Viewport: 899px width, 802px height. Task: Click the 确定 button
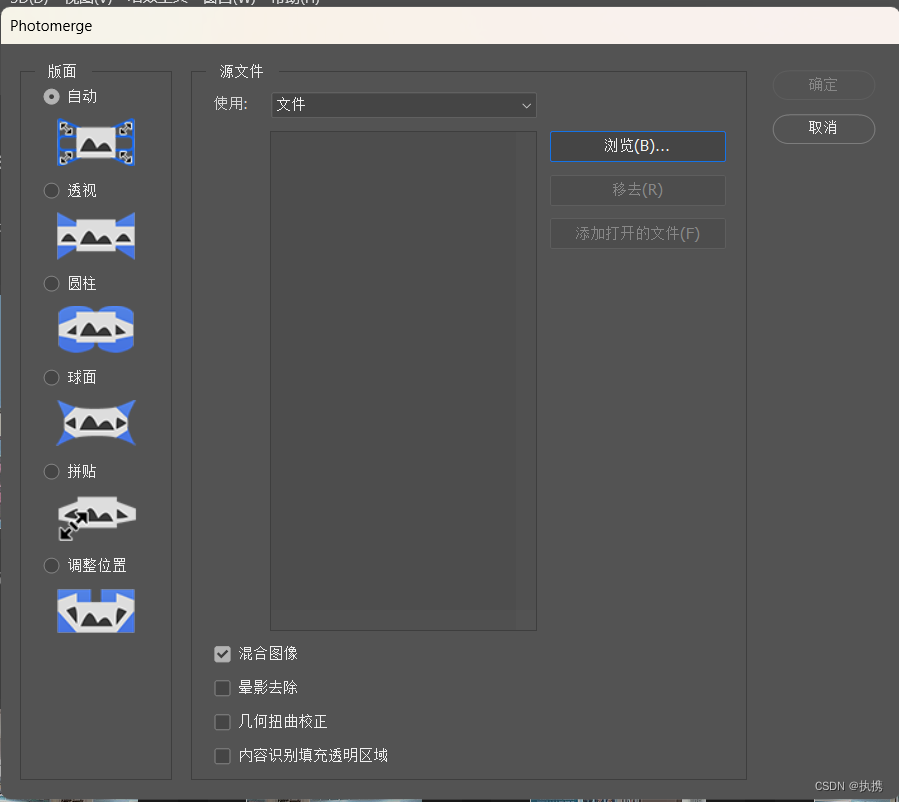click(x=823, y=85)
